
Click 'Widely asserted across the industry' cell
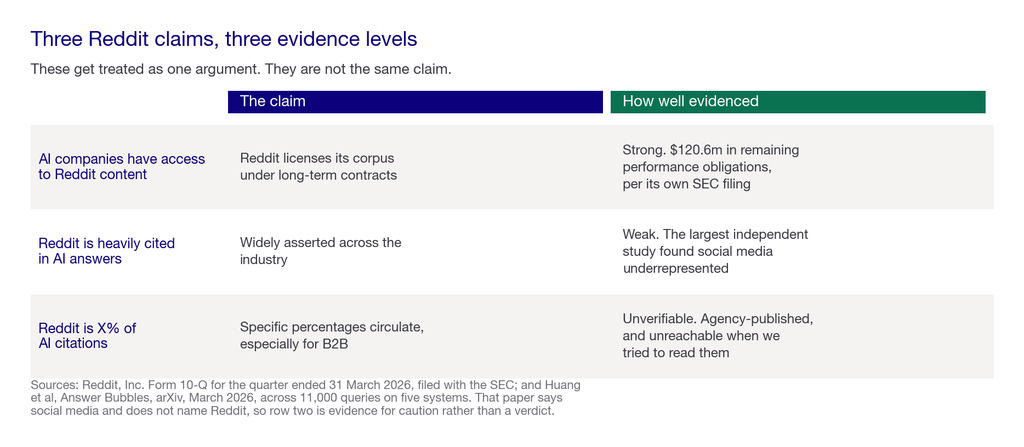point(320,251)
